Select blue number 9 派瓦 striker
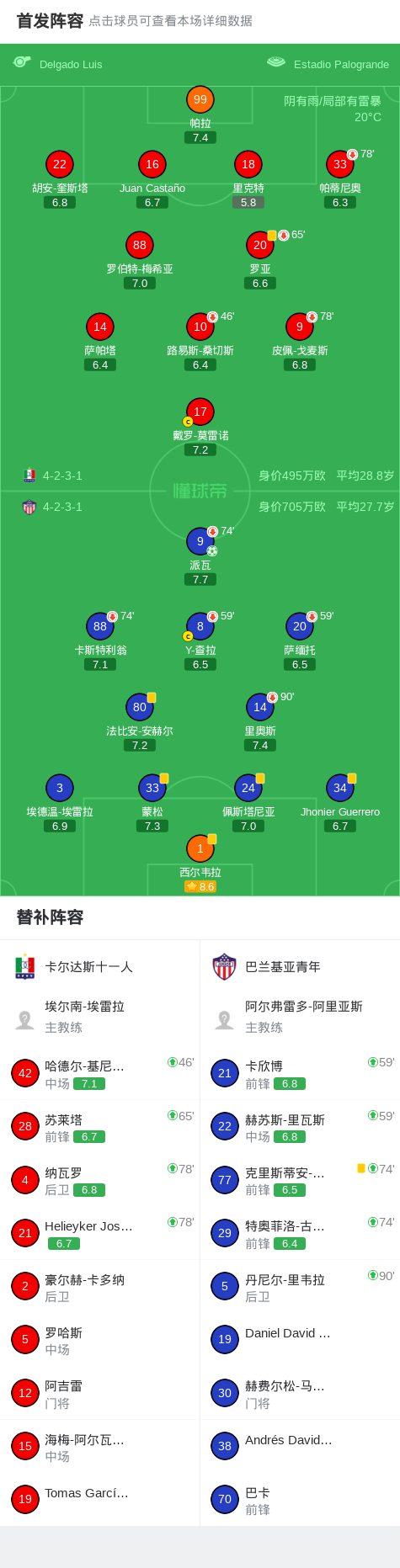This screenshot has height=1568, width=400. (x=200, y=541)
